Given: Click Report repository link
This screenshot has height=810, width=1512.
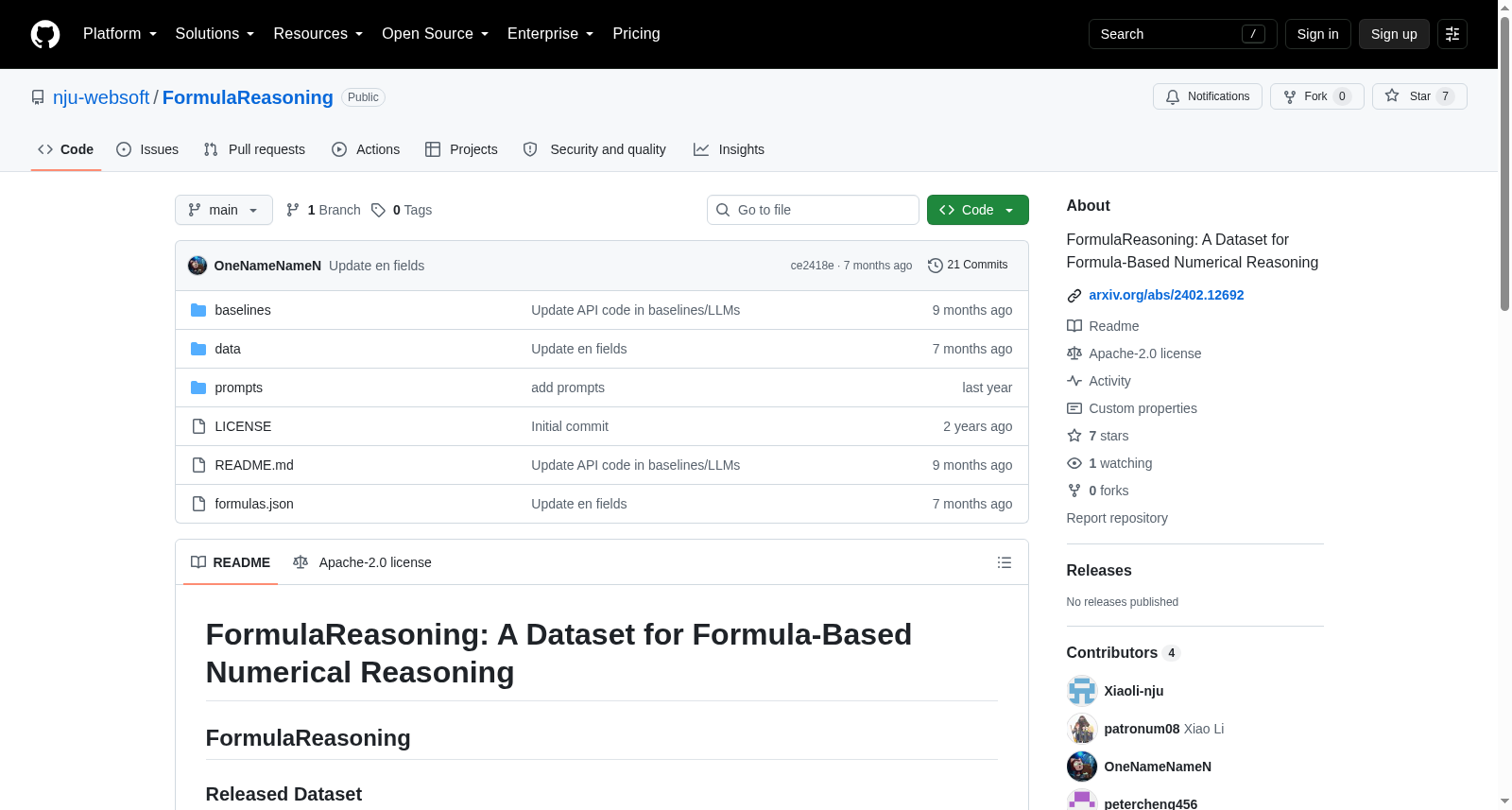Looking at the screenshot, I should (1117, 518).
